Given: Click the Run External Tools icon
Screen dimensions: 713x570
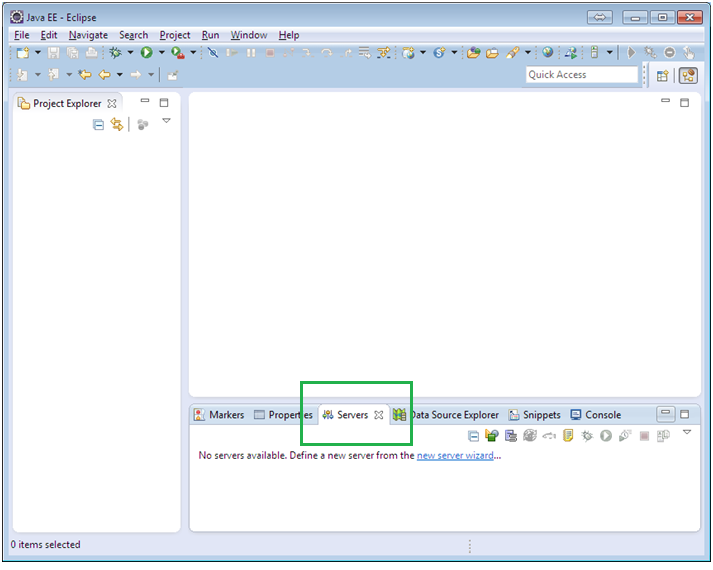Looking at the screenshot, I should (x=177, y=53).
